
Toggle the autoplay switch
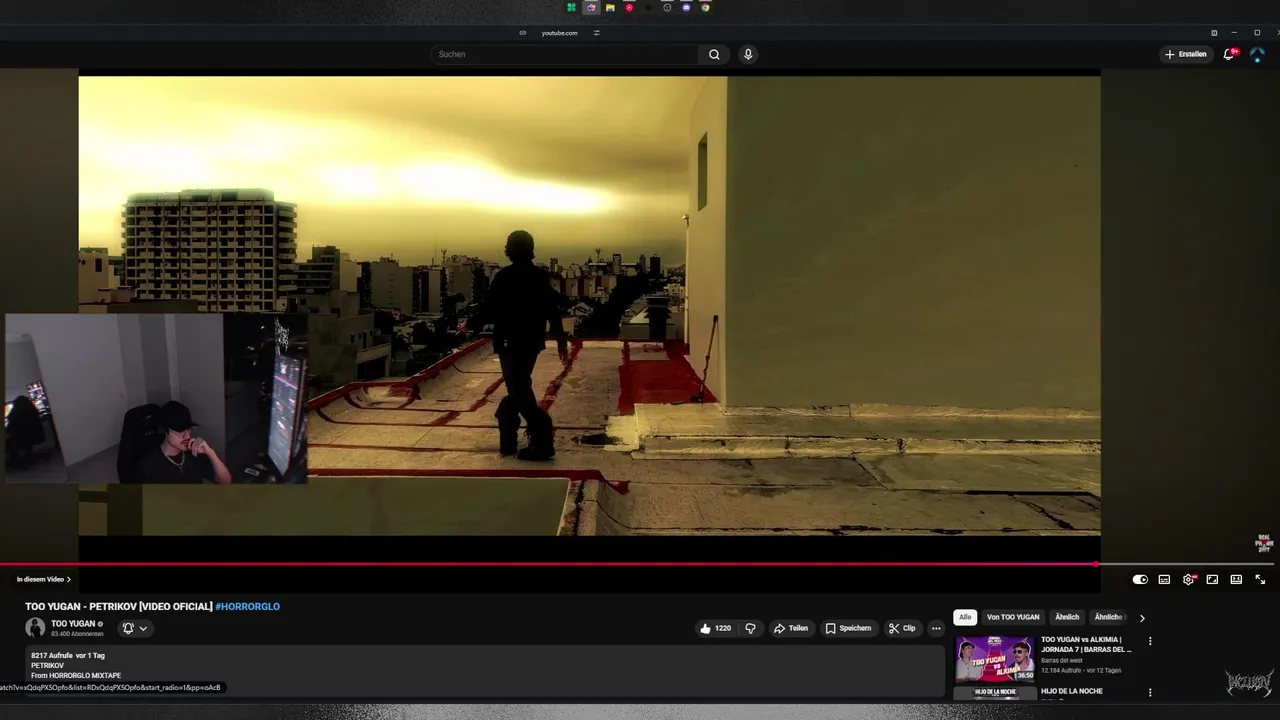(1140, 579)
